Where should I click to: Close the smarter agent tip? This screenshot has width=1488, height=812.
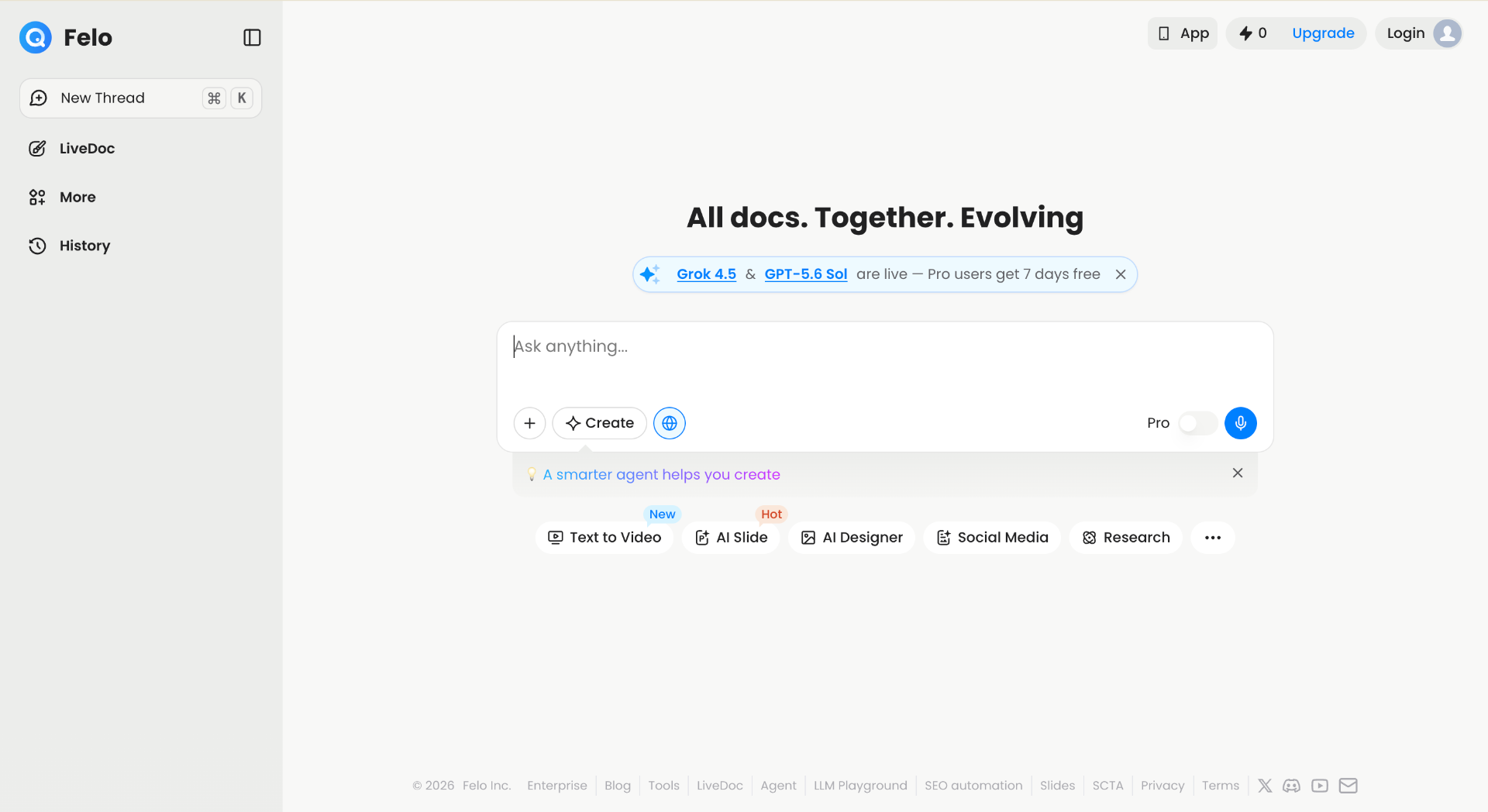point(1238,473)
